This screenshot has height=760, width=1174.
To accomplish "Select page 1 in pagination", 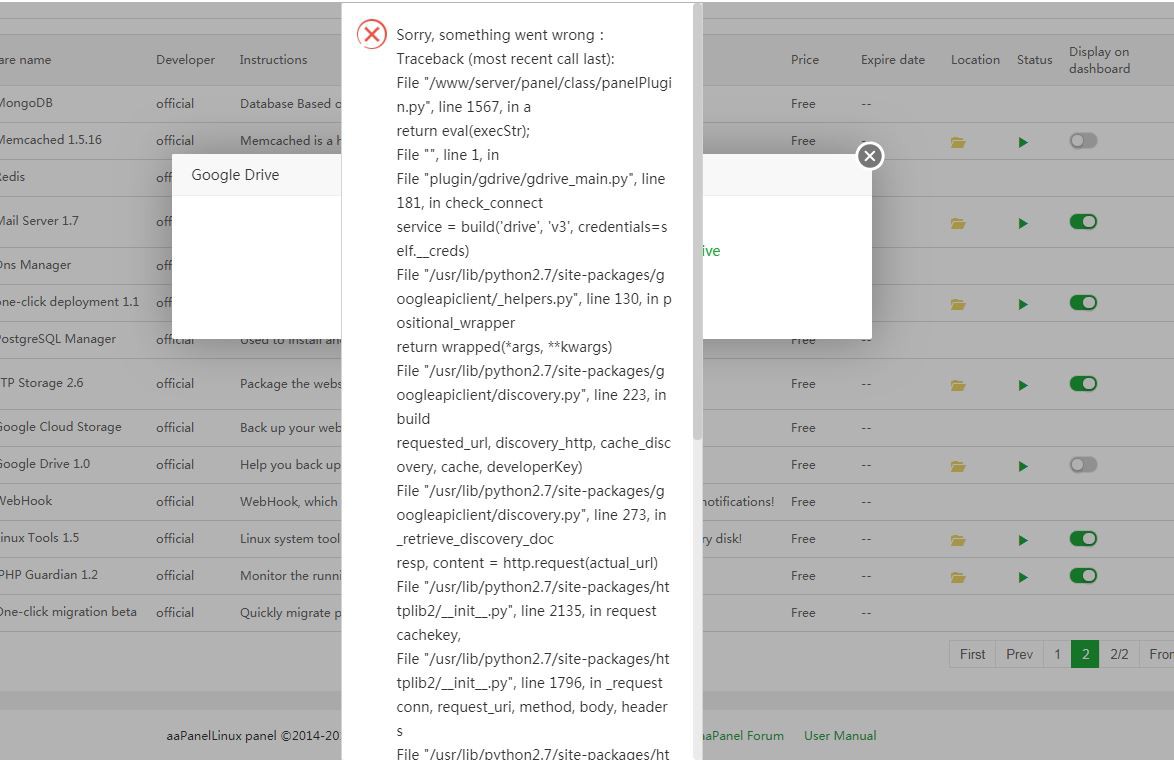I will click(1057, 654).
